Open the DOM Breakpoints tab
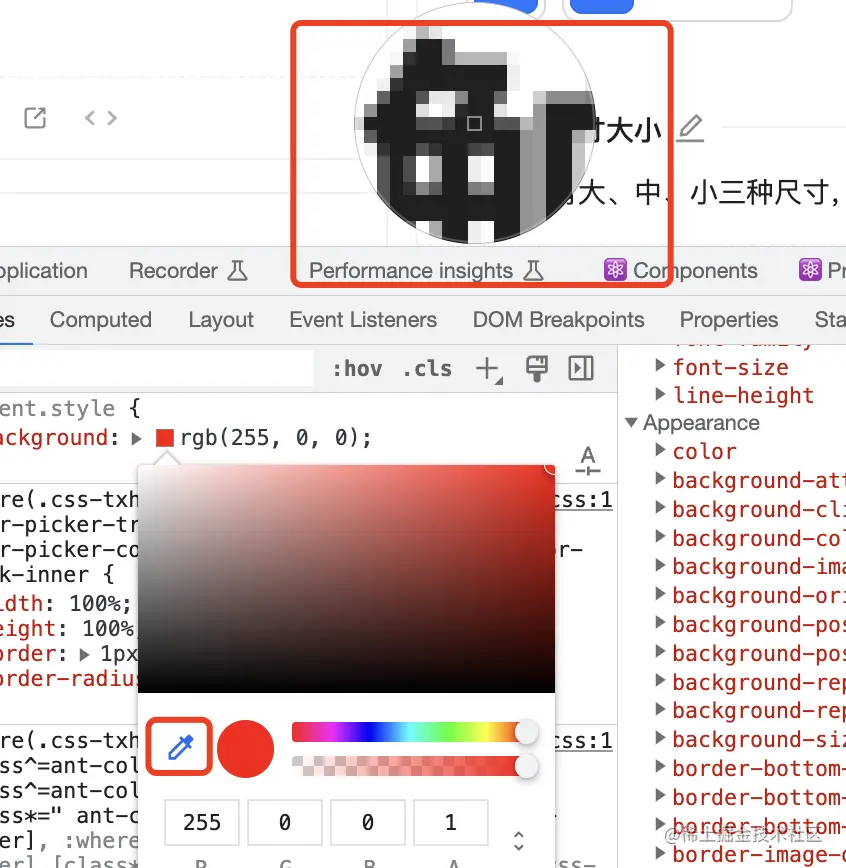Screen dimensions: 846x868 pos(558,320)
